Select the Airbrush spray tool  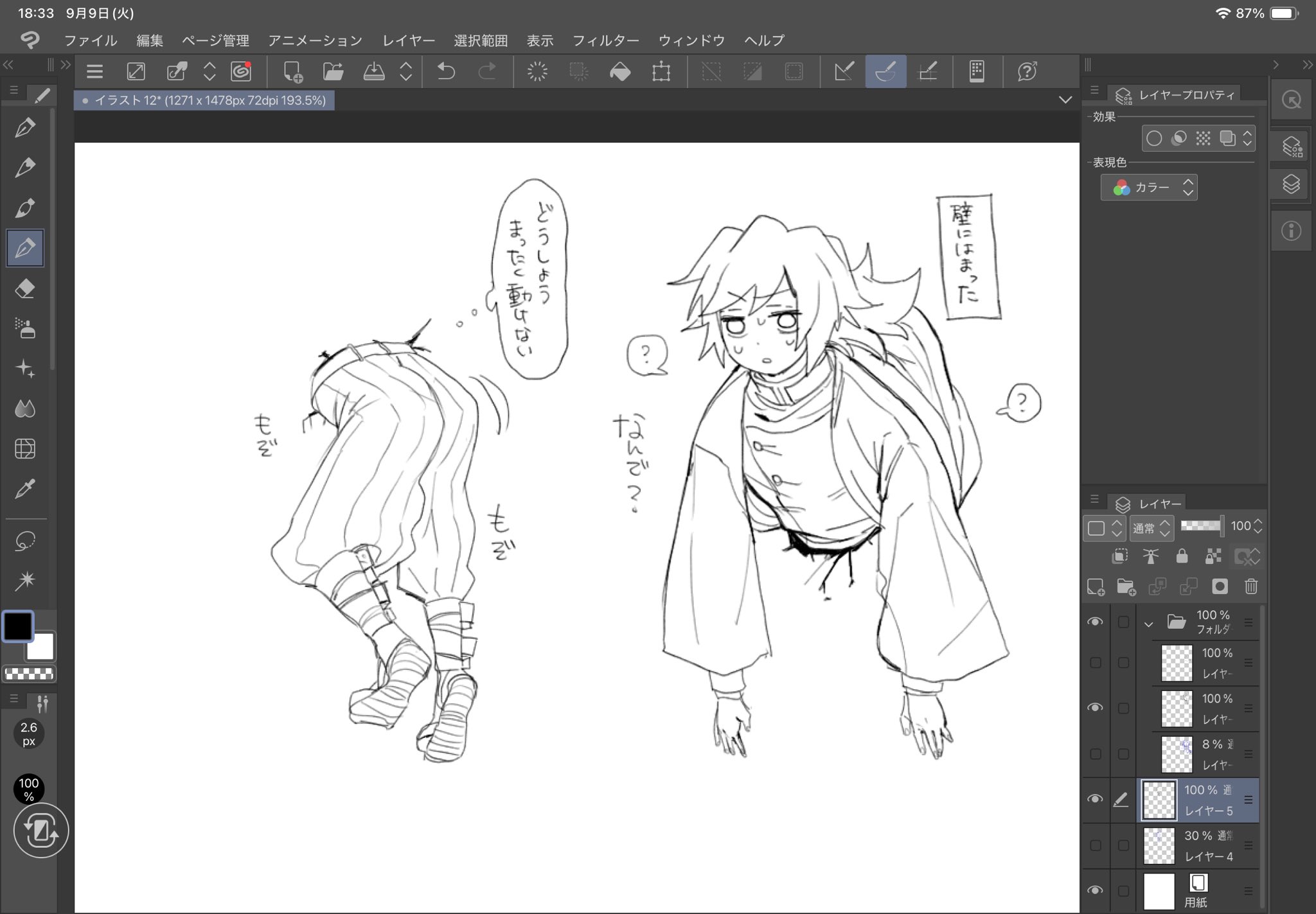point(25,328)
